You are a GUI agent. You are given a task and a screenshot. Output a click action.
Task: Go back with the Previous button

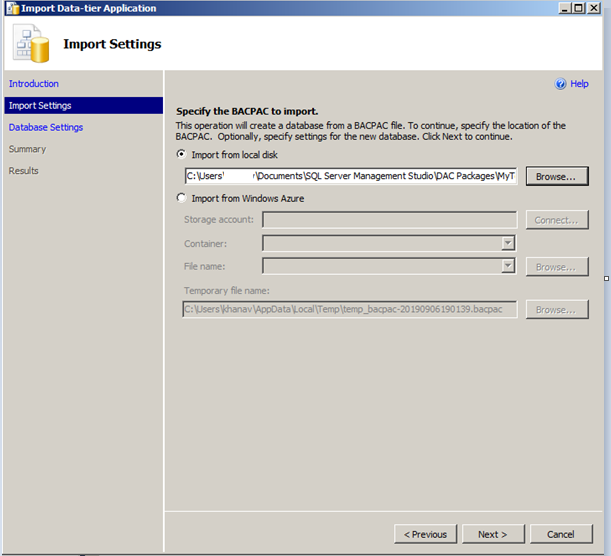point(424,534)
